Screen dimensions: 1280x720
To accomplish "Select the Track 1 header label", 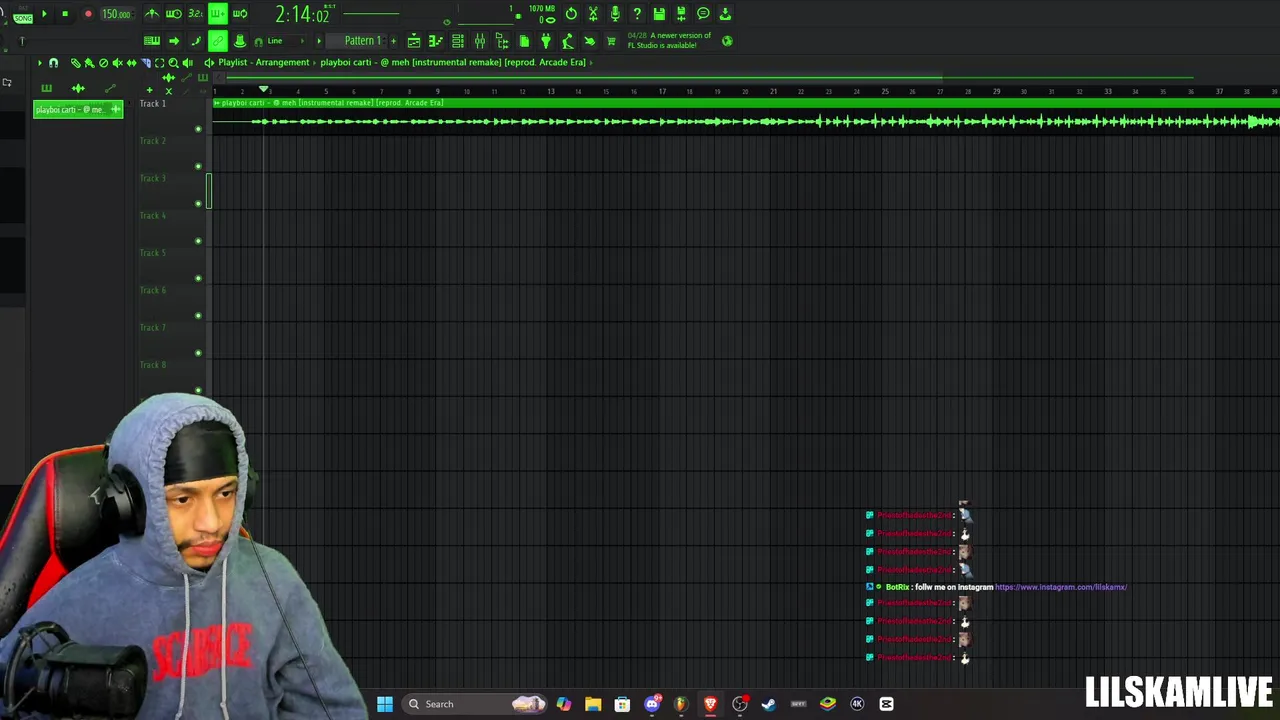I will click(x=152, y=104).
